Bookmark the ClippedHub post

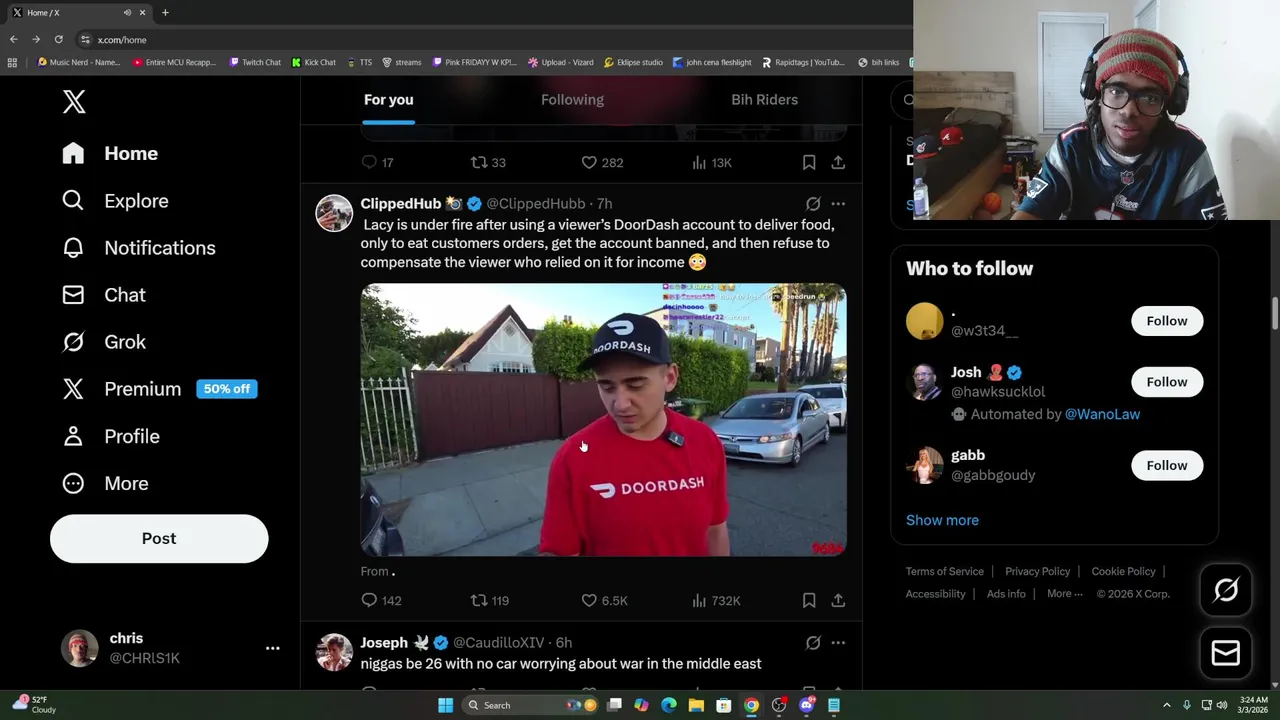809,600
